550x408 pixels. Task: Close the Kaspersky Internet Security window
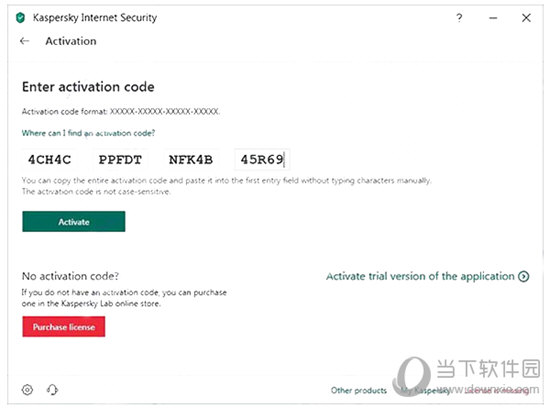526,18
